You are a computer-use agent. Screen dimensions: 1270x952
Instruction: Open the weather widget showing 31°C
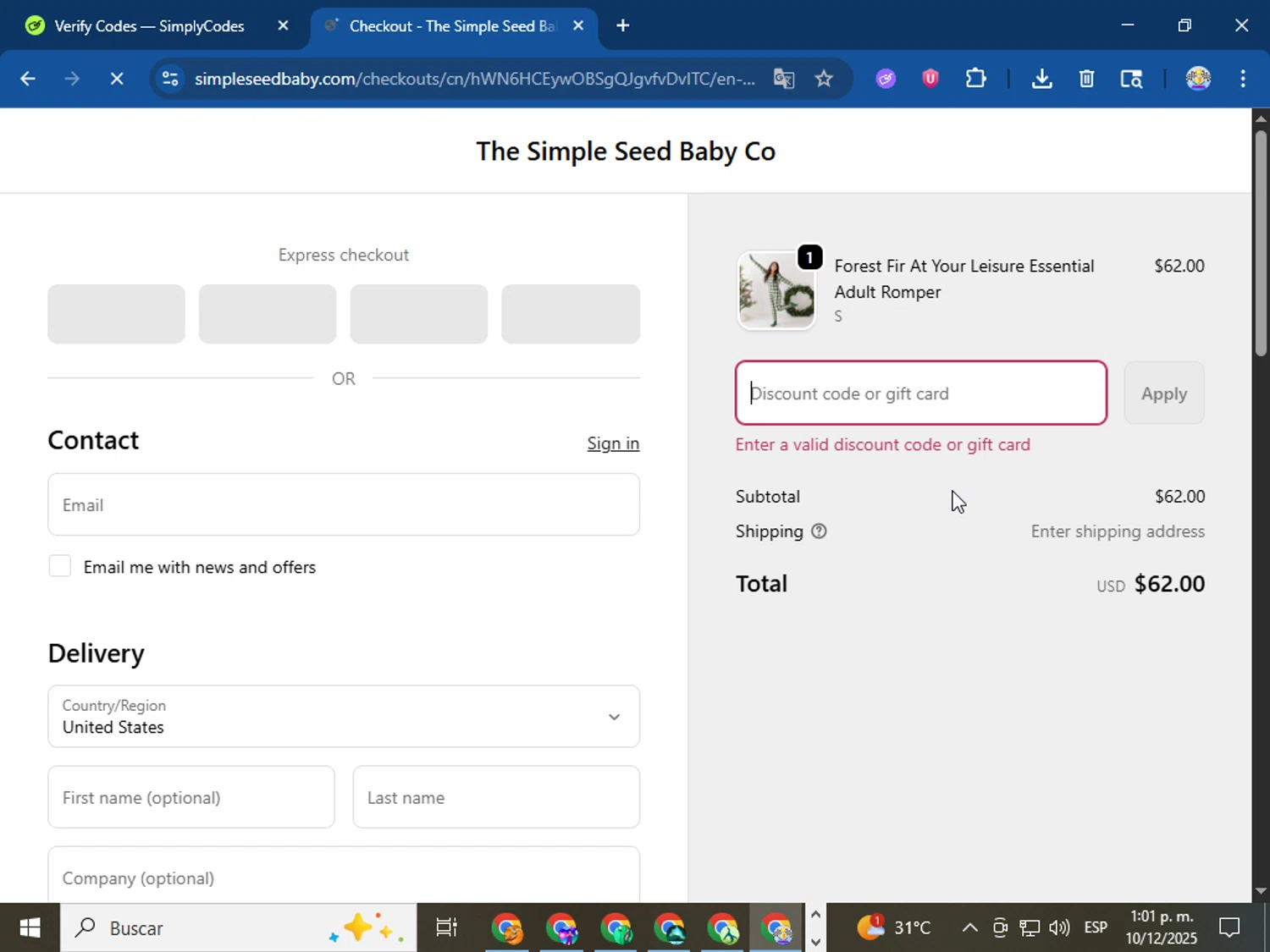pos(894,928)
